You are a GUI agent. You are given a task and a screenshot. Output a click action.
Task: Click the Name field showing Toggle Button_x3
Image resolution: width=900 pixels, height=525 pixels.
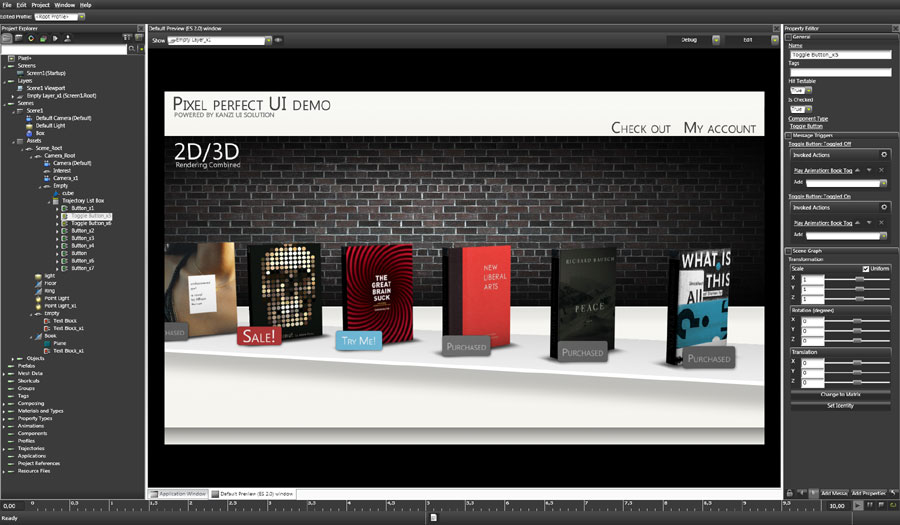tap(840, 55)
